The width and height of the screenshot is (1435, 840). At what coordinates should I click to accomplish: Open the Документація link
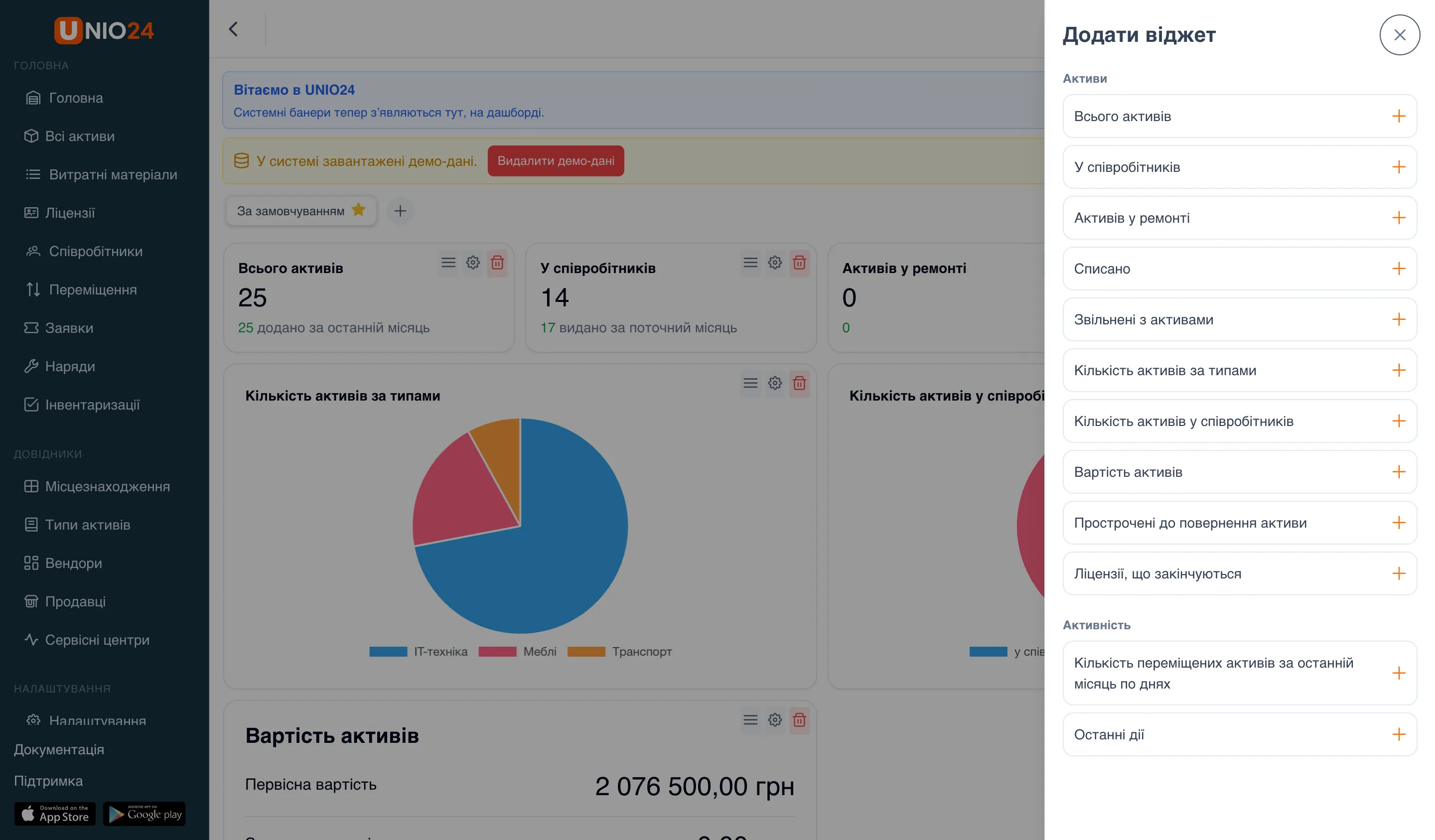point(59,749)
